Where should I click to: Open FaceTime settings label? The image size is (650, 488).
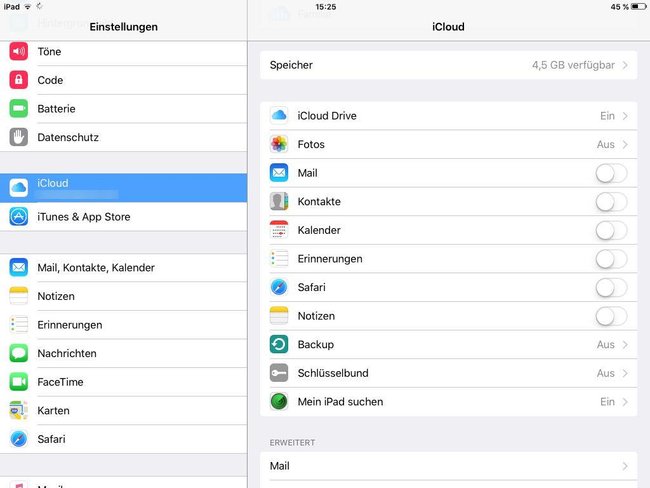point(60,382)
